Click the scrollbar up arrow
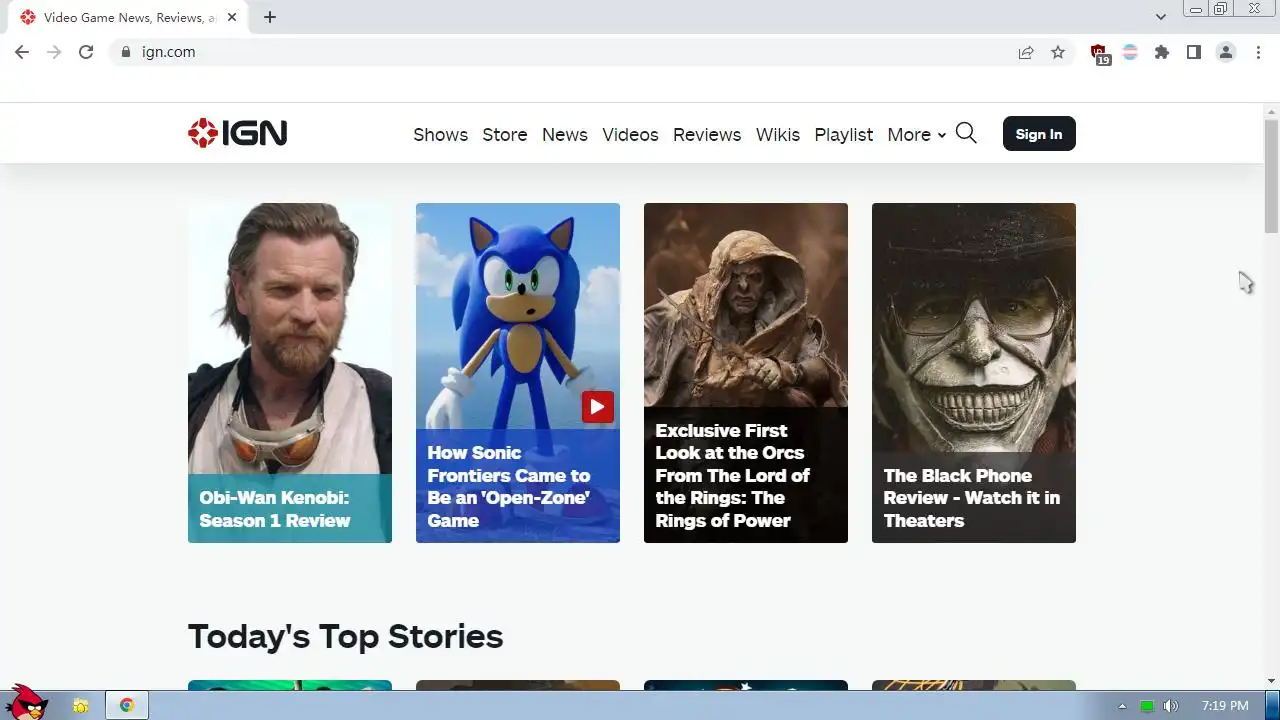The image size is (1280, 720). [1272, 110]
